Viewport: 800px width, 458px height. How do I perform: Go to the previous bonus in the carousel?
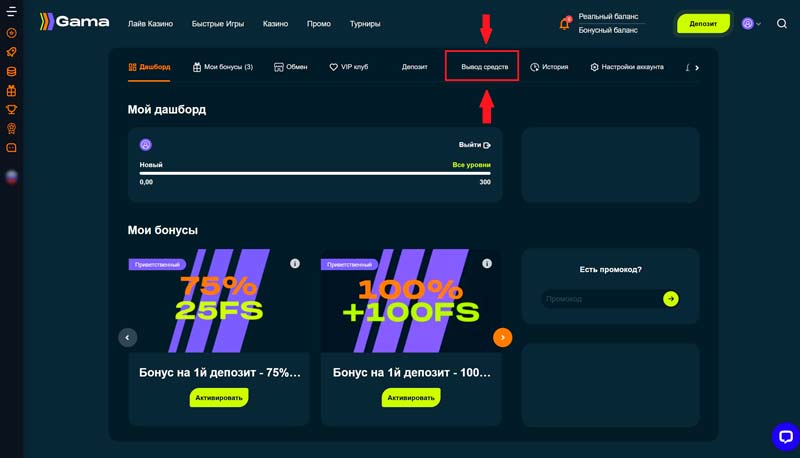[x=128, y=337]
